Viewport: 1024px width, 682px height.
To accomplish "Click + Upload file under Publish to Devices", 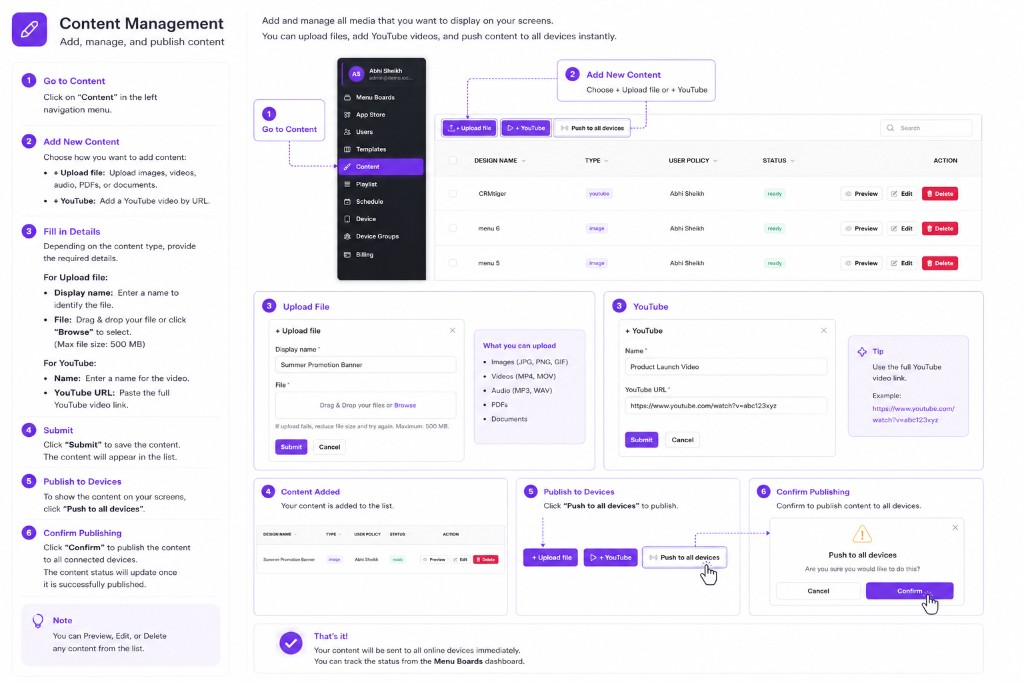I will tap(551, 557).
